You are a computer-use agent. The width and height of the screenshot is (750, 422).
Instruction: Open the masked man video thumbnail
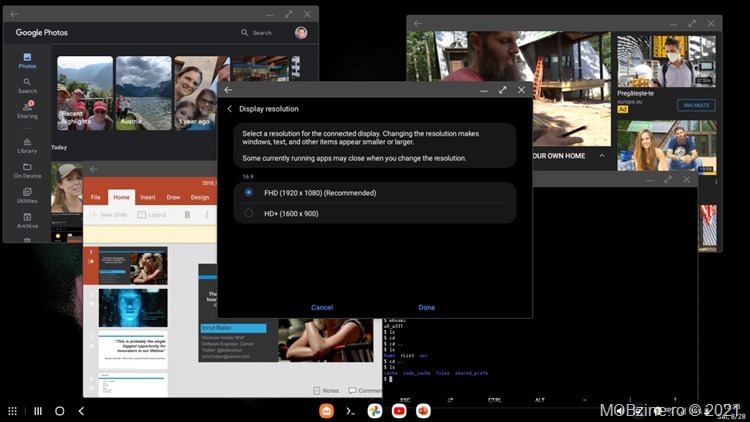coord(666,61)
